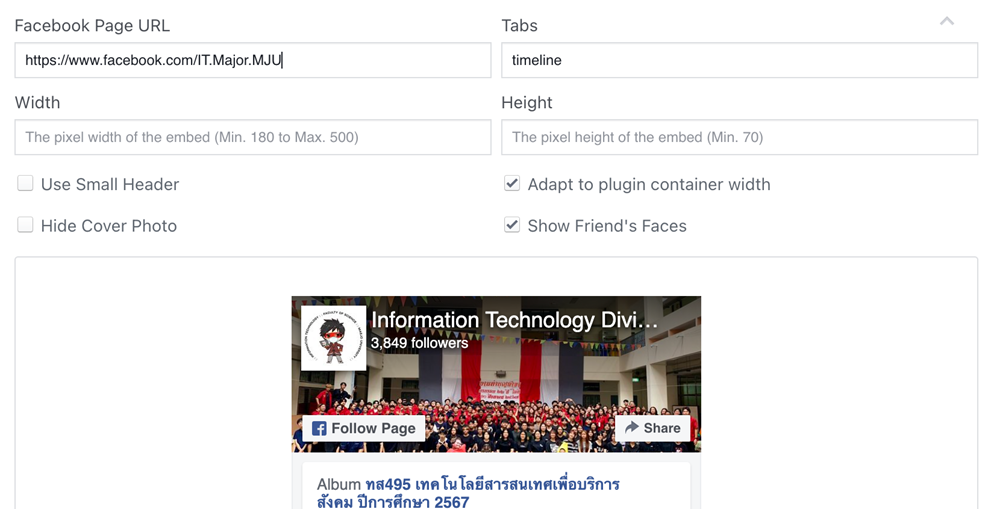
Task: Click the Tabs field label
Action: (x=520, y=26)
